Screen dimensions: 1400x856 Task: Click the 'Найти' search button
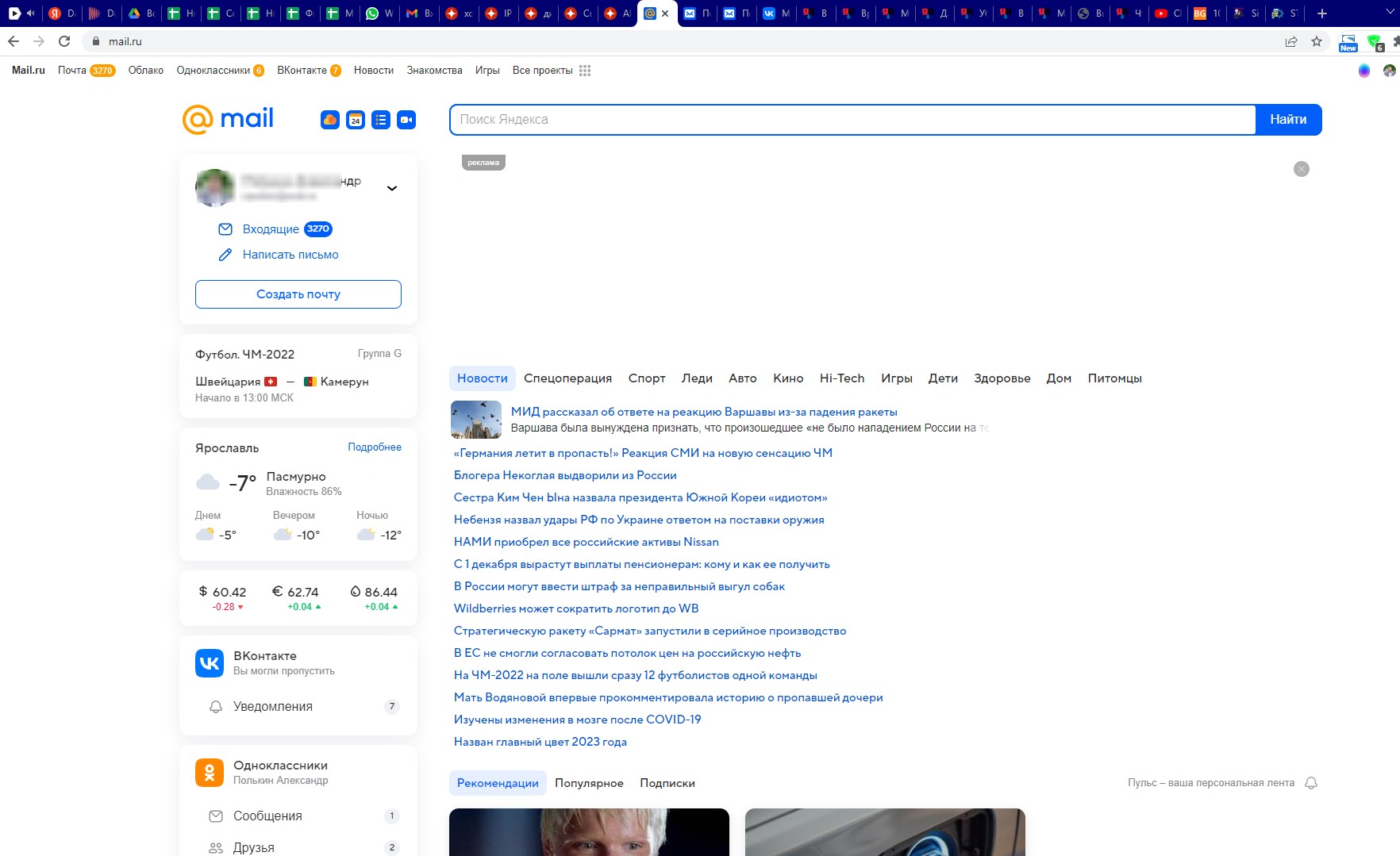point(1288,120)
